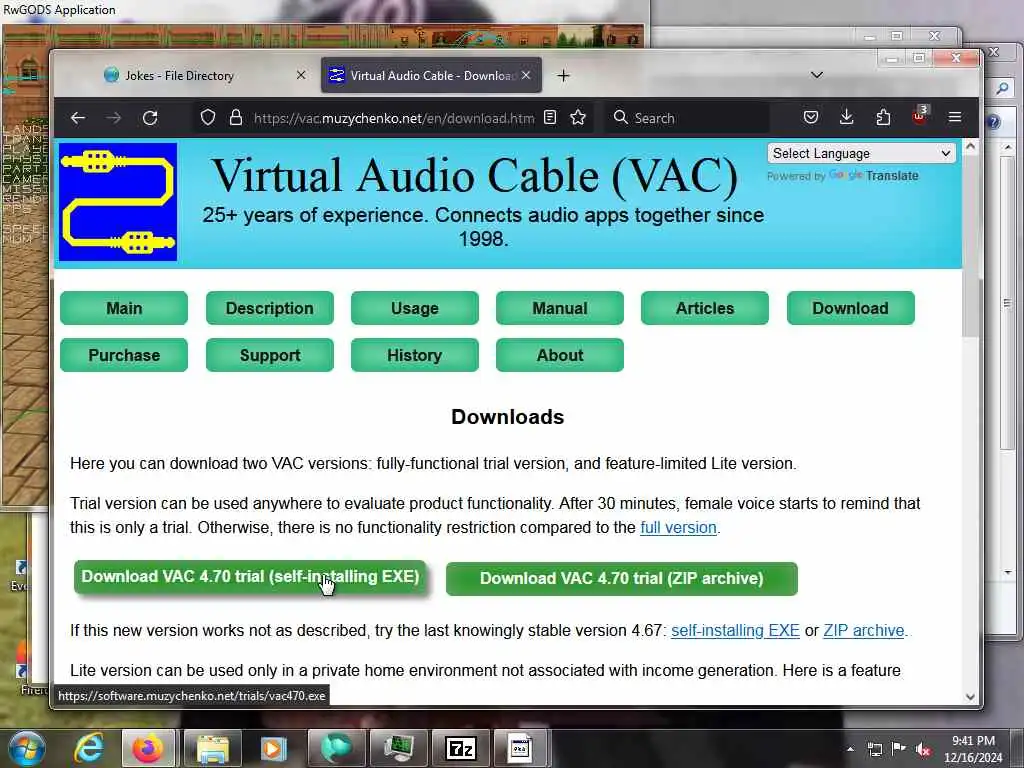Image resolution: width=1024 pixels, height=768 pixels.
Task: Click the page scrollbar up arrow
Action: [970, 147]
